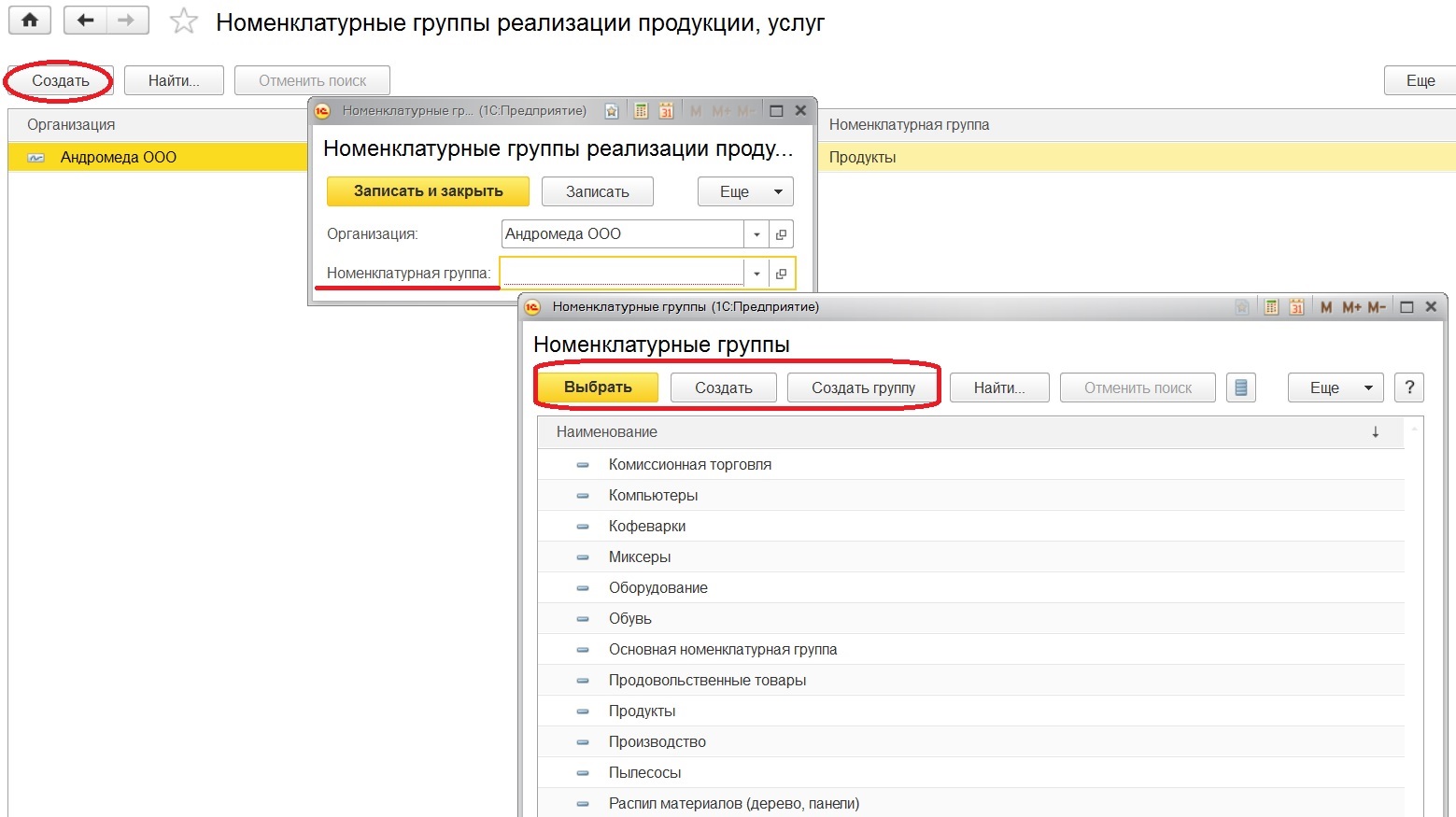Select Комиссионная торговля in the list
This screenshot has height=817, width=1456.
coord(971,464)
